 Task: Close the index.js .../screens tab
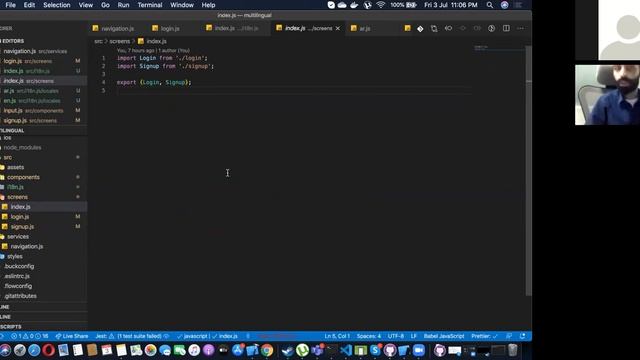click(338, 28)
